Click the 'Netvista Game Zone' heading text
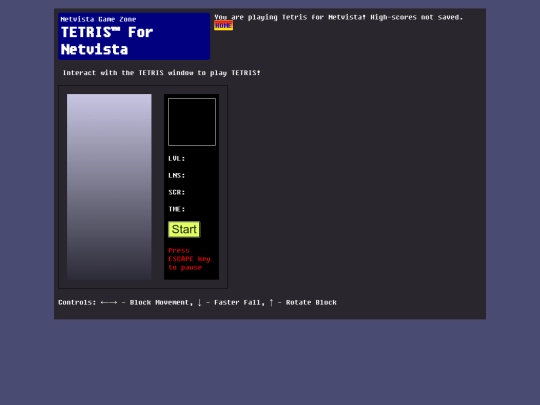This screenshot has height=405, width=540. [98, 19]
